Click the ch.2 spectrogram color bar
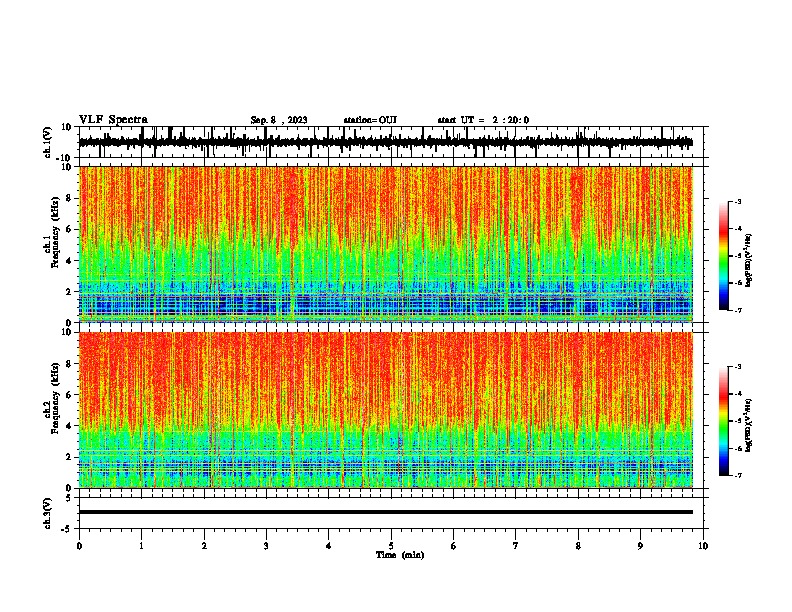 coord(723,421)
